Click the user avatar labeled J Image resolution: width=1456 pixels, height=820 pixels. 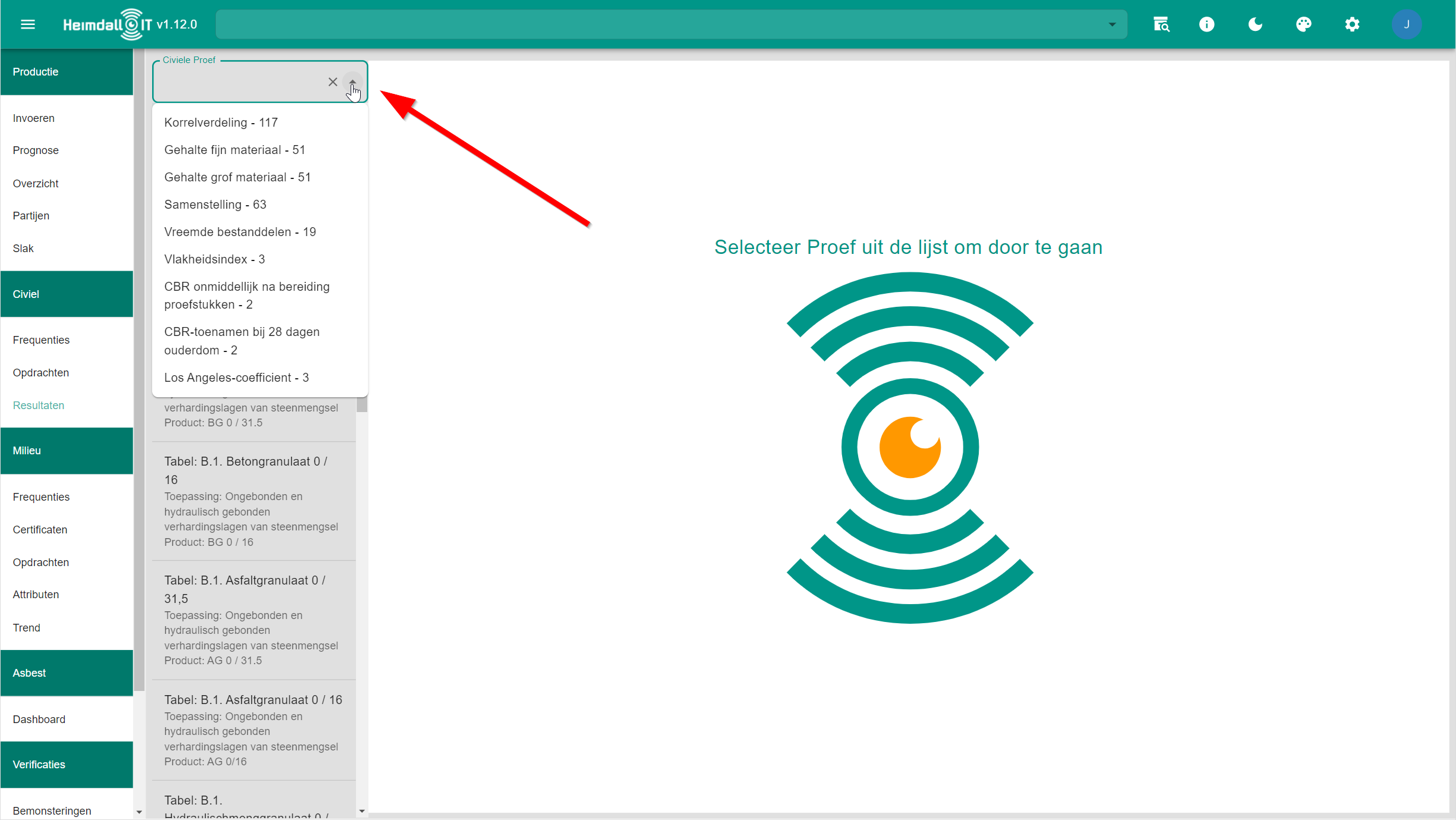tap(1405, 24)
